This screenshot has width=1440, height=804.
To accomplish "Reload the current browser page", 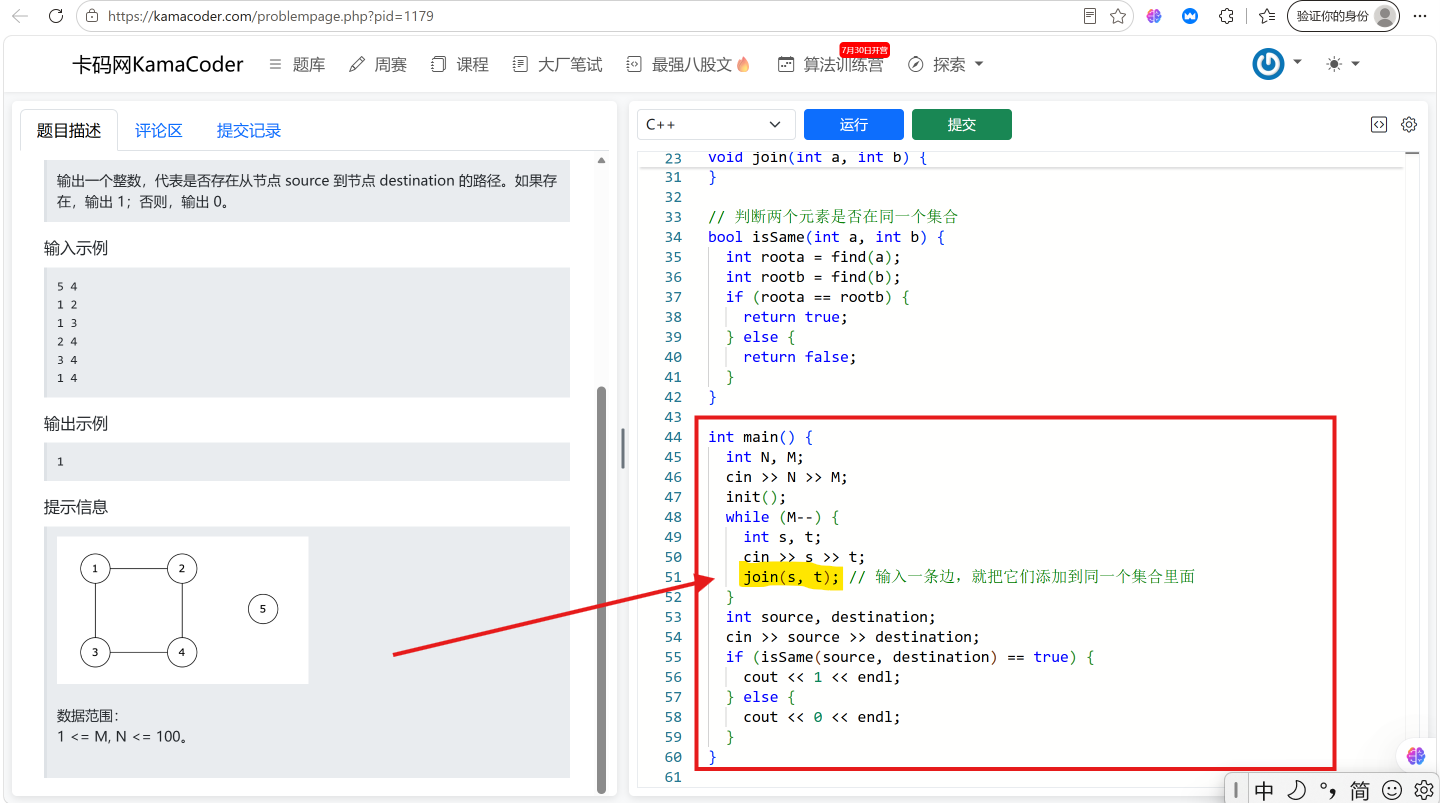I will point(56,16).
